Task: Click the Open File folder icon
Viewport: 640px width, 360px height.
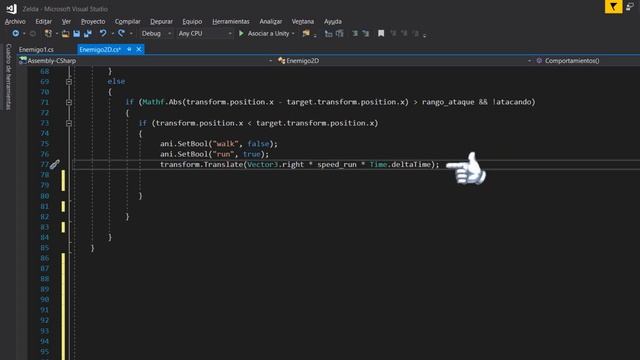Action: [x=65, y=33]
